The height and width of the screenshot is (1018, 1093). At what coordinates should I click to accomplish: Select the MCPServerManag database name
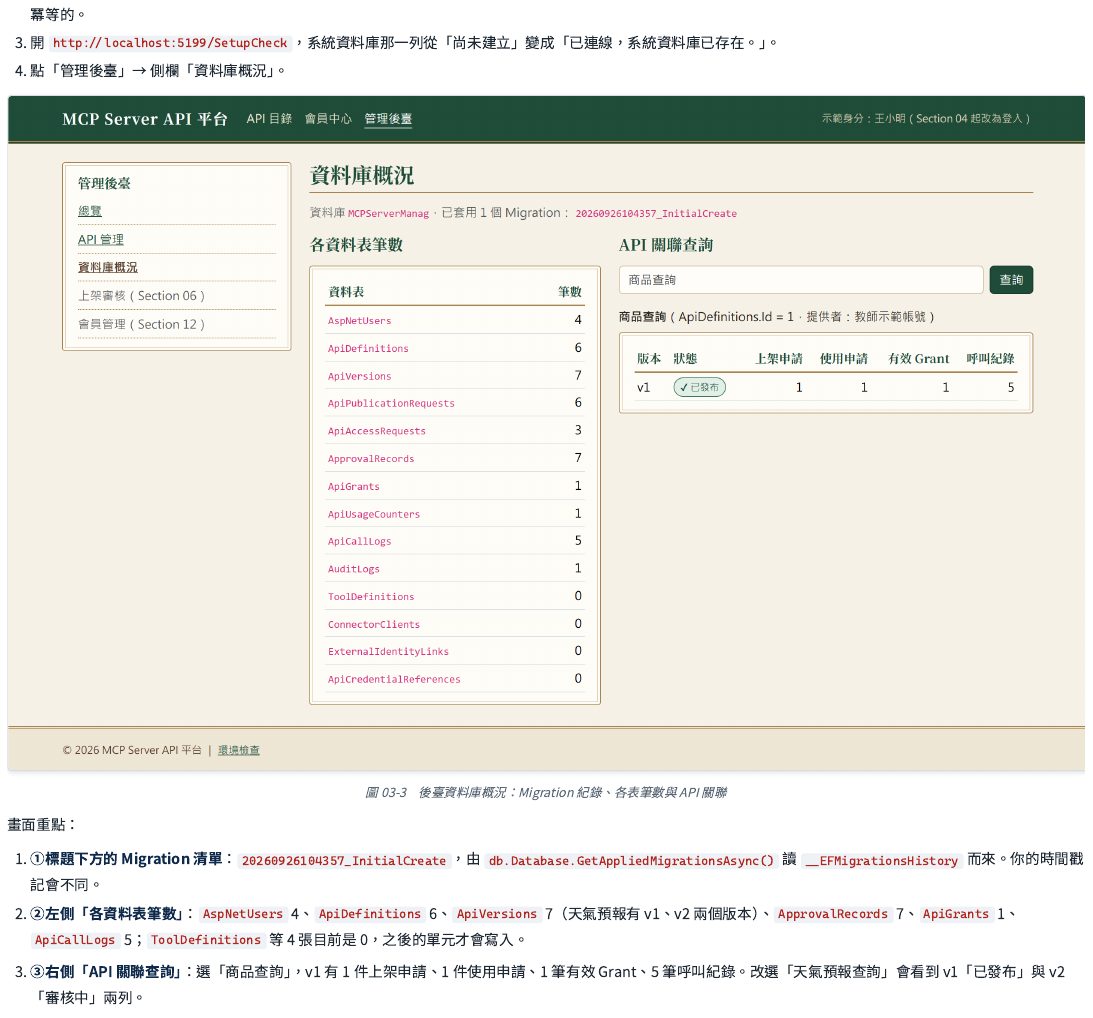388,213
